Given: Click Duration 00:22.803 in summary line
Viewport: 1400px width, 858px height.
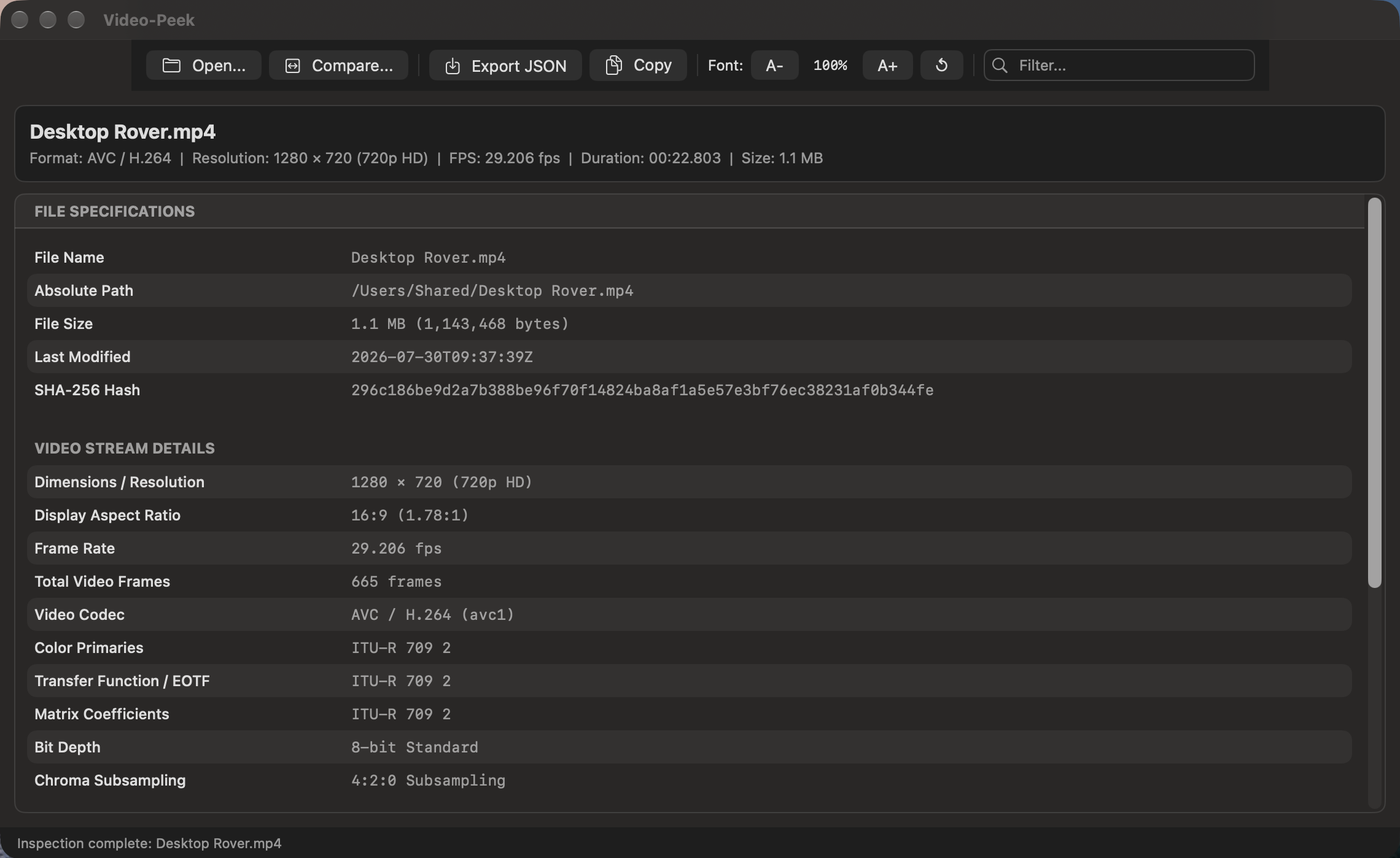Looking at the screenshot, I should (651, 158).
